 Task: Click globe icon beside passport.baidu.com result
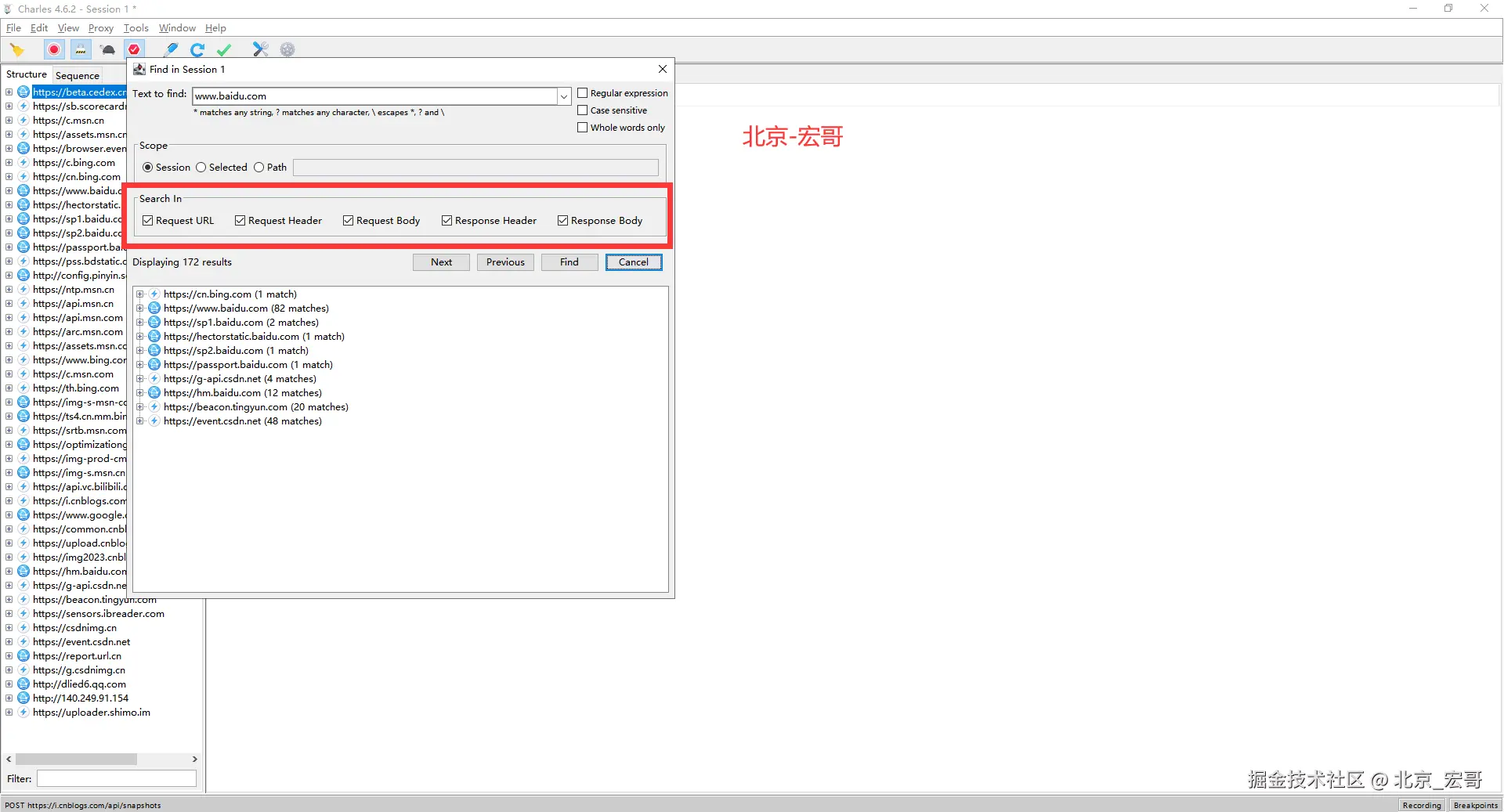[154, 365]
